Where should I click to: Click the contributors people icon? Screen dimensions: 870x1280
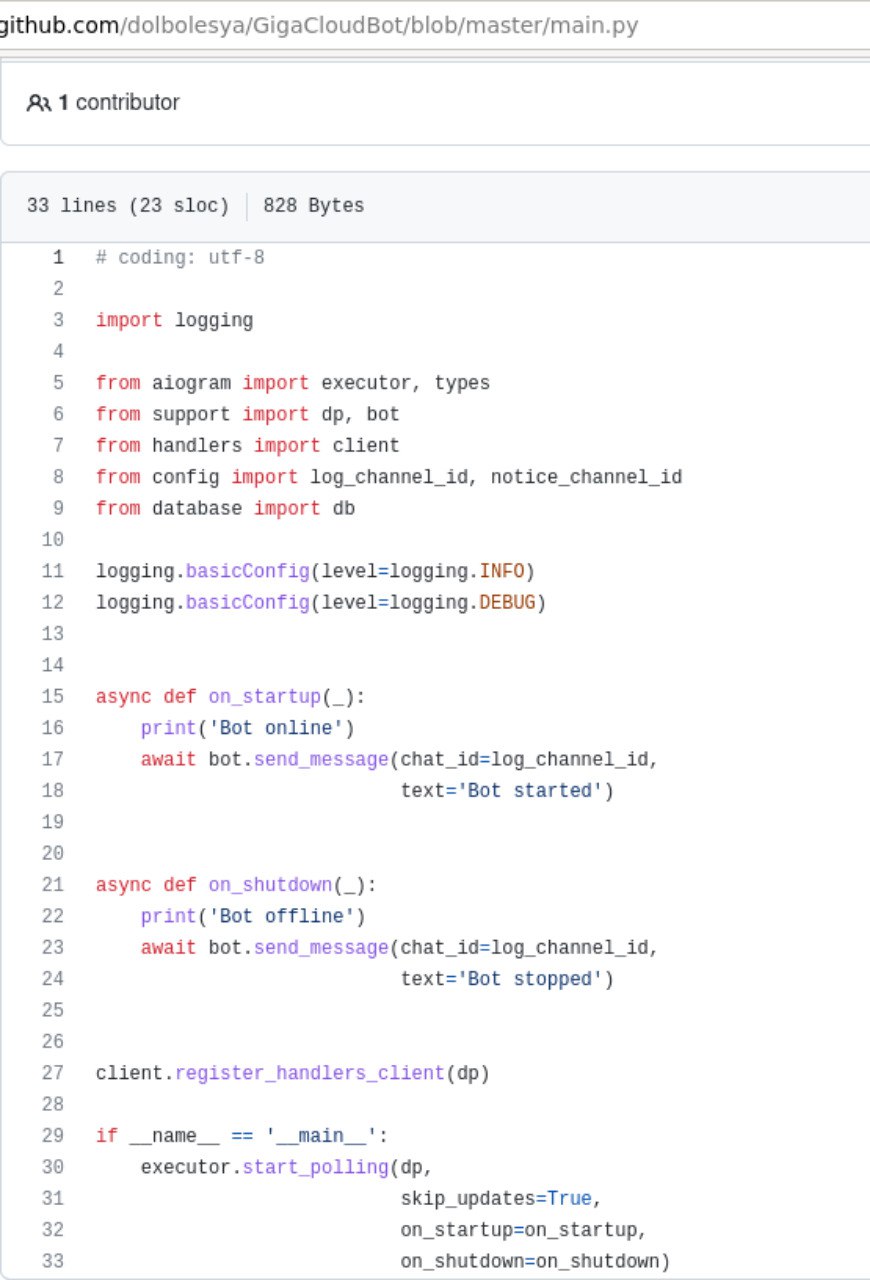coord(38,102)
